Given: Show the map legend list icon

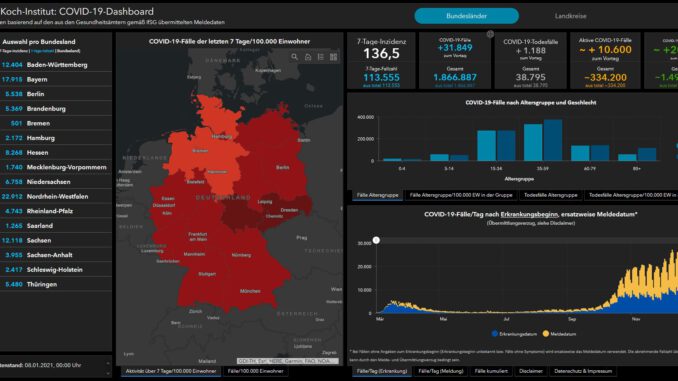Looking at the screenshot, I should click(321, 57).
